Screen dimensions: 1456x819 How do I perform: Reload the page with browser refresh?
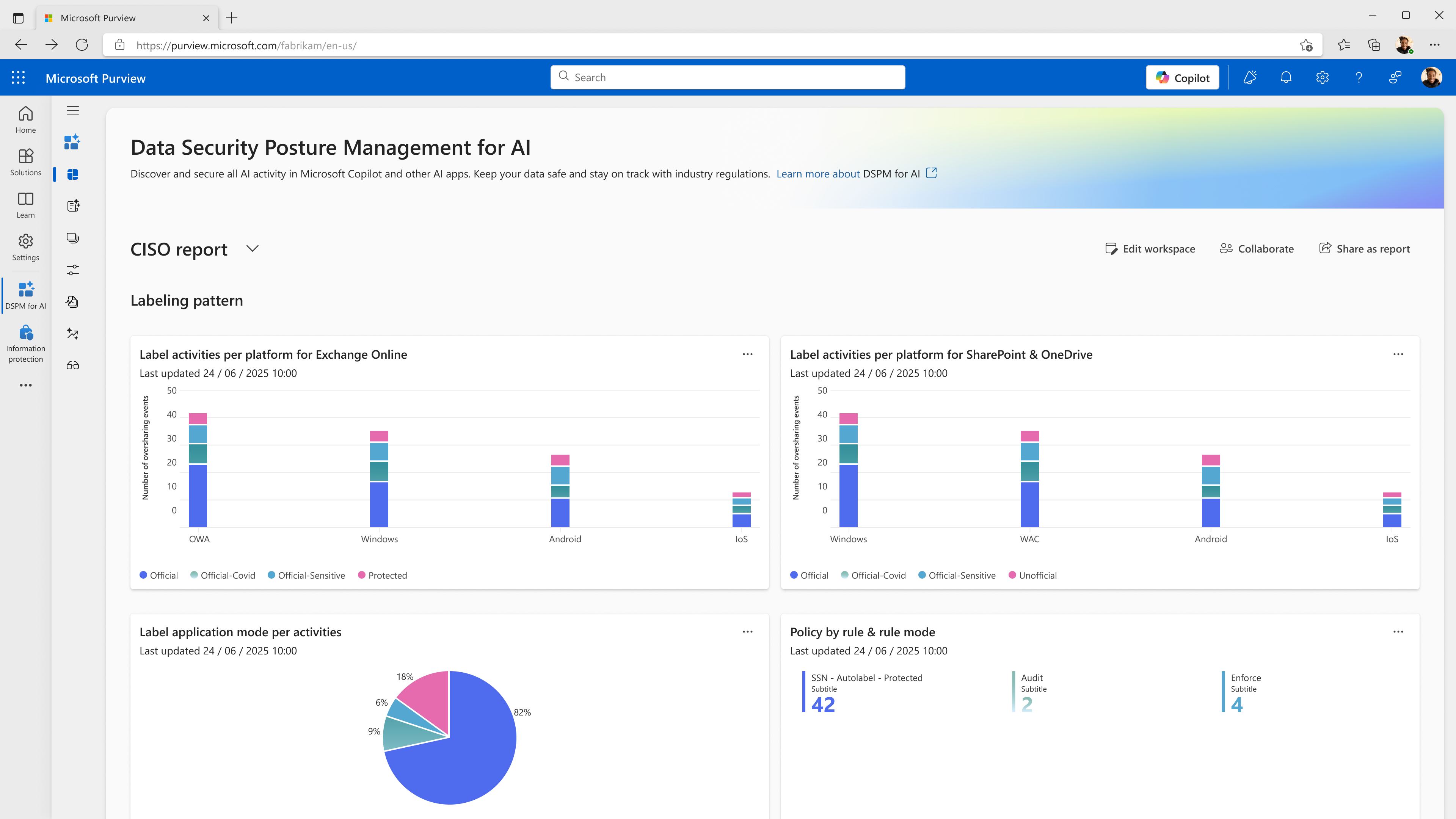point(82,45)
